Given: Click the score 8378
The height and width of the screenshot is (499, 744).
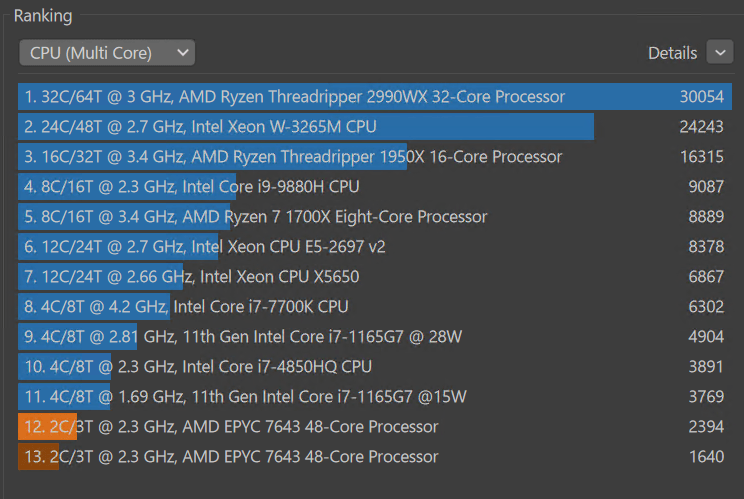Looking at the screenshot, I should point(706,247).
